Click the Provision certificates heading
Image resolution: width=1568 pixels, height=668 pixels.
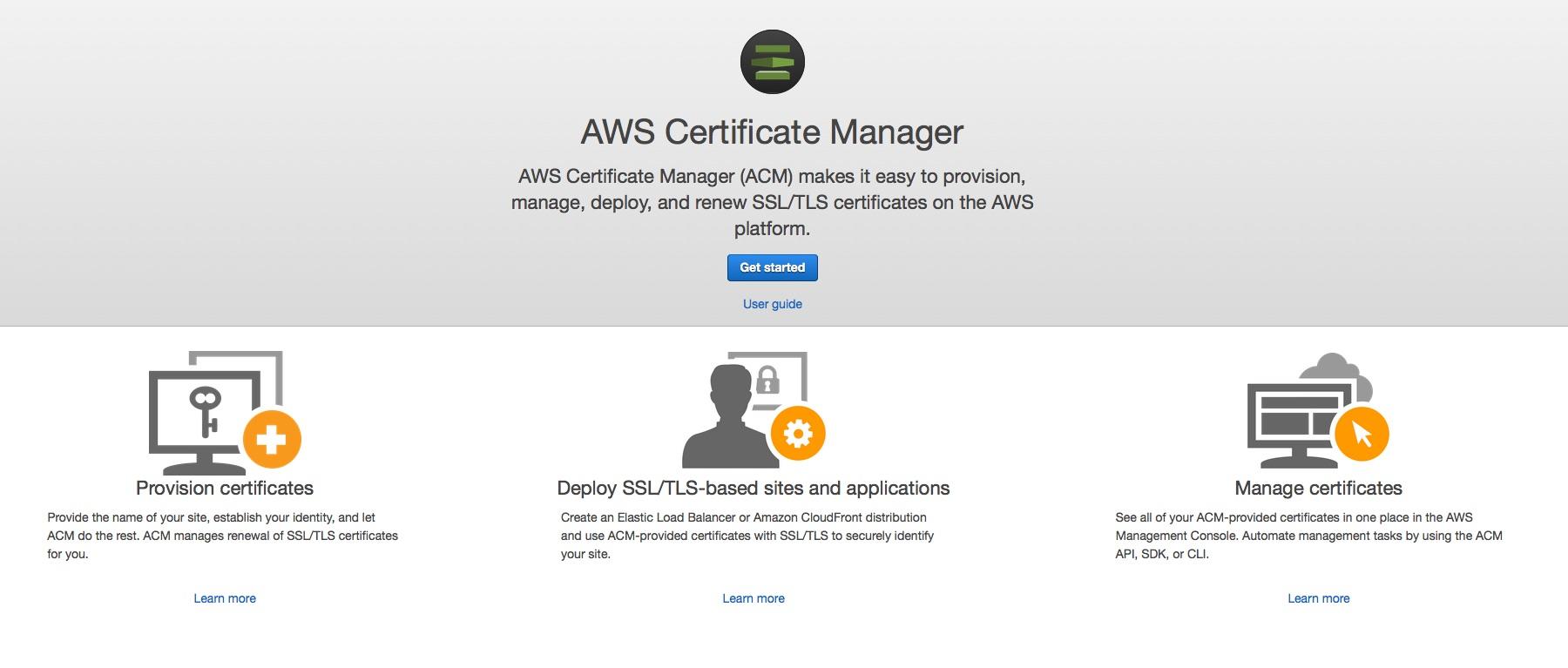pyautogui.click(x=225, y=488)
